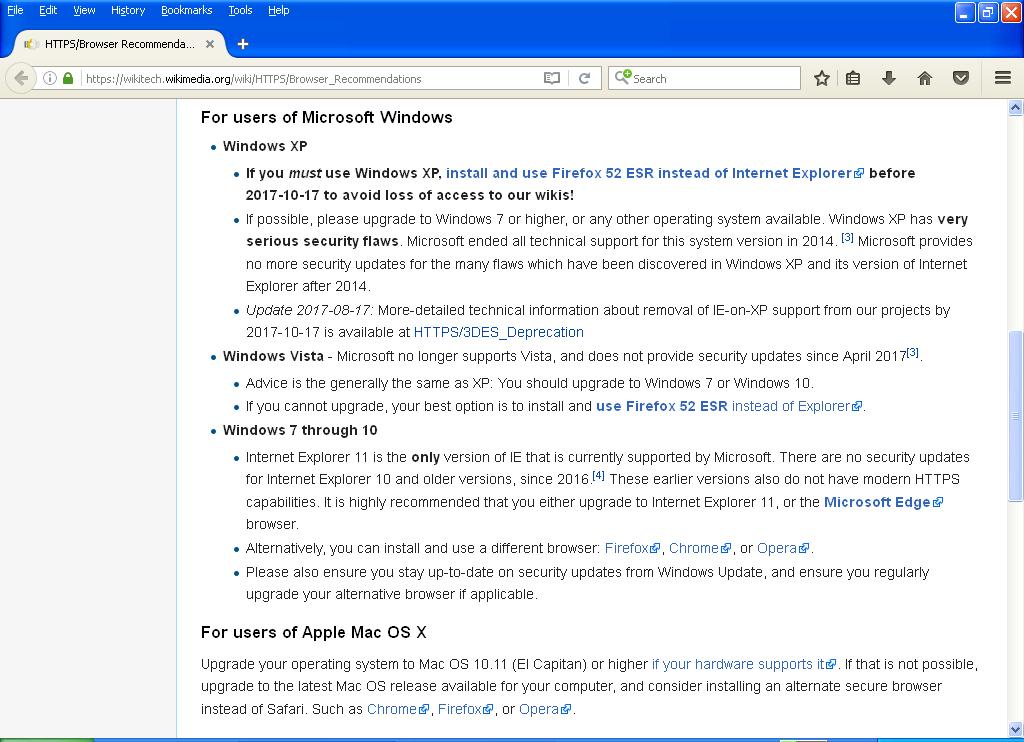Bookmark this page with the star icon
The image size is (1024, 742).
[822, 78]
